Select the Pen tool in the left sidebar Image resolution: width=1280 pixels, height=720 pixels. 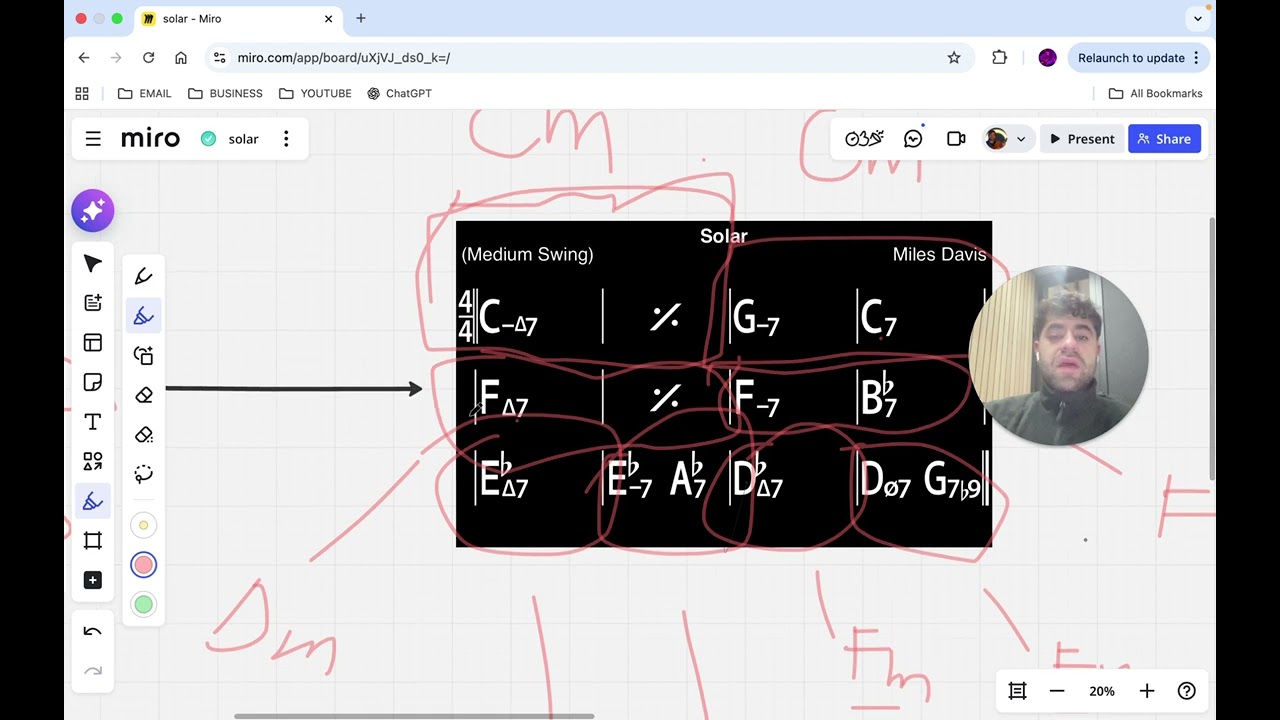(93, 501)
